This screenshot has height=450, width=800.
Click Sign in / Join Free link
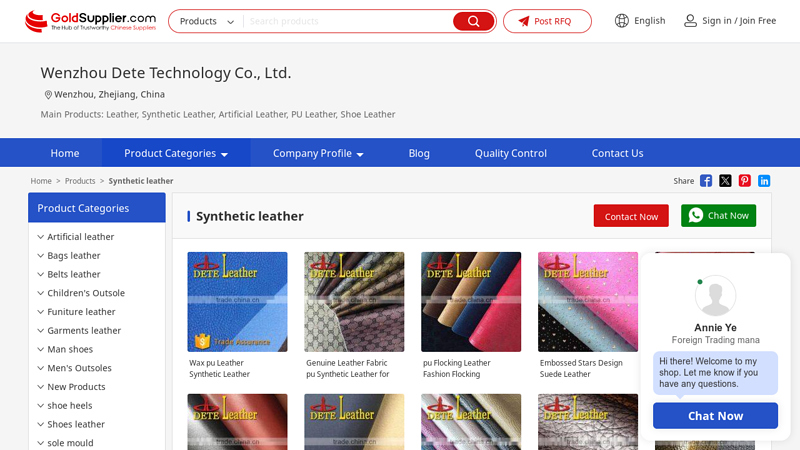click(739, 21)
